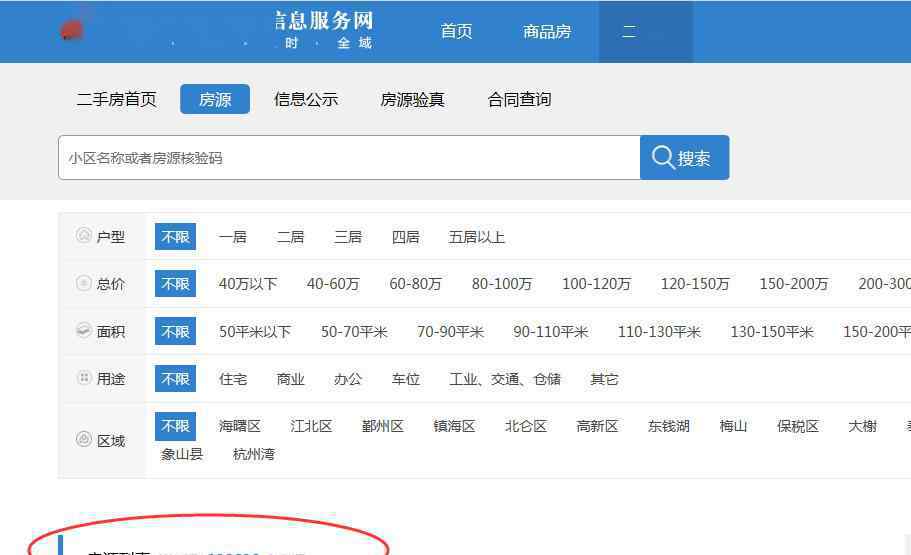
Task: Select 不限 in the 区域 row
Action: tap(175, 426)
